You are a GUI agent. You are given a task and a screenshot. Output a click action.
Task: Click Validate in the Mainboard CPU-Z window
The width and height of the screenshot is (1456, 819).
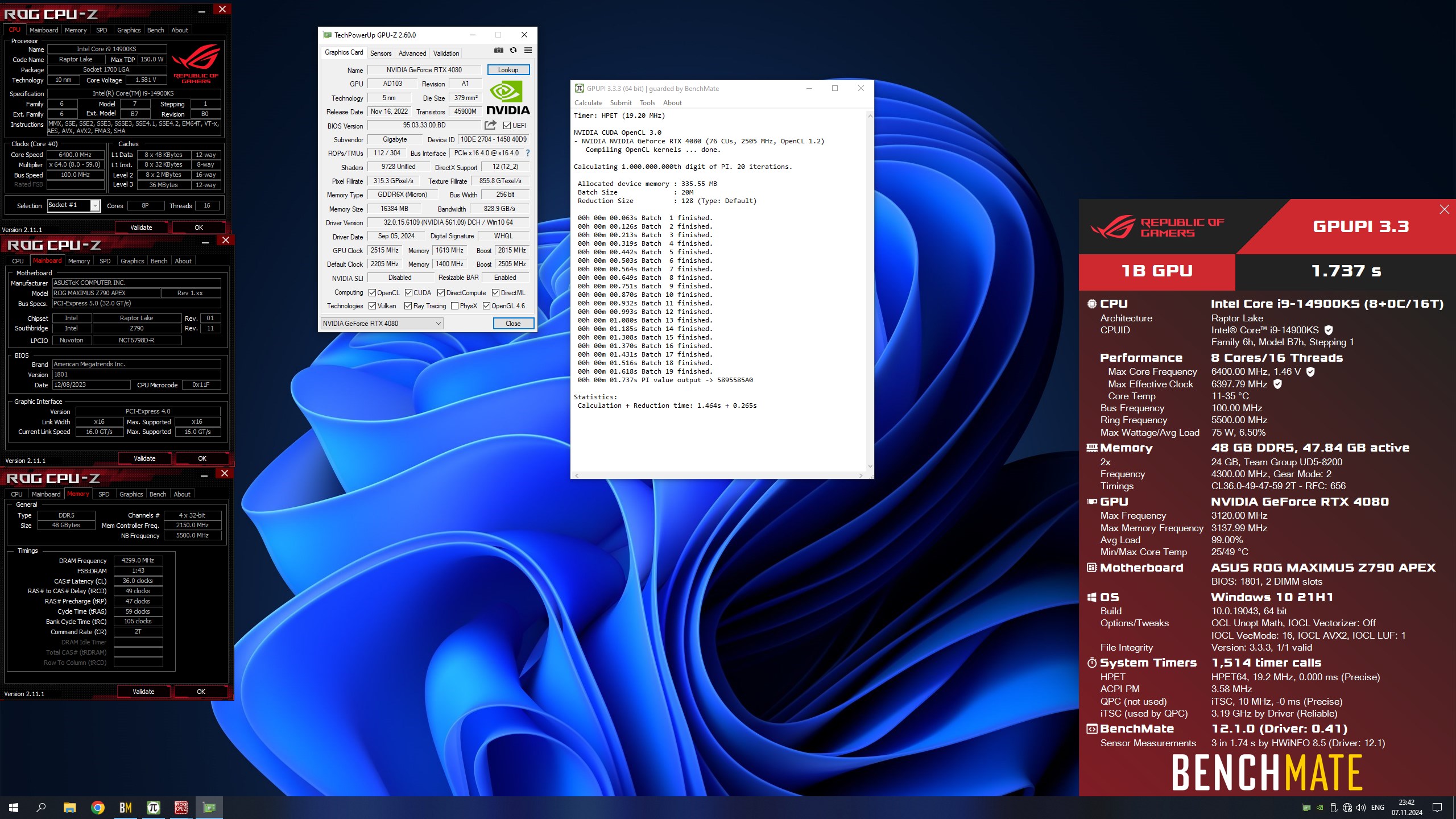tap(144, 458)
